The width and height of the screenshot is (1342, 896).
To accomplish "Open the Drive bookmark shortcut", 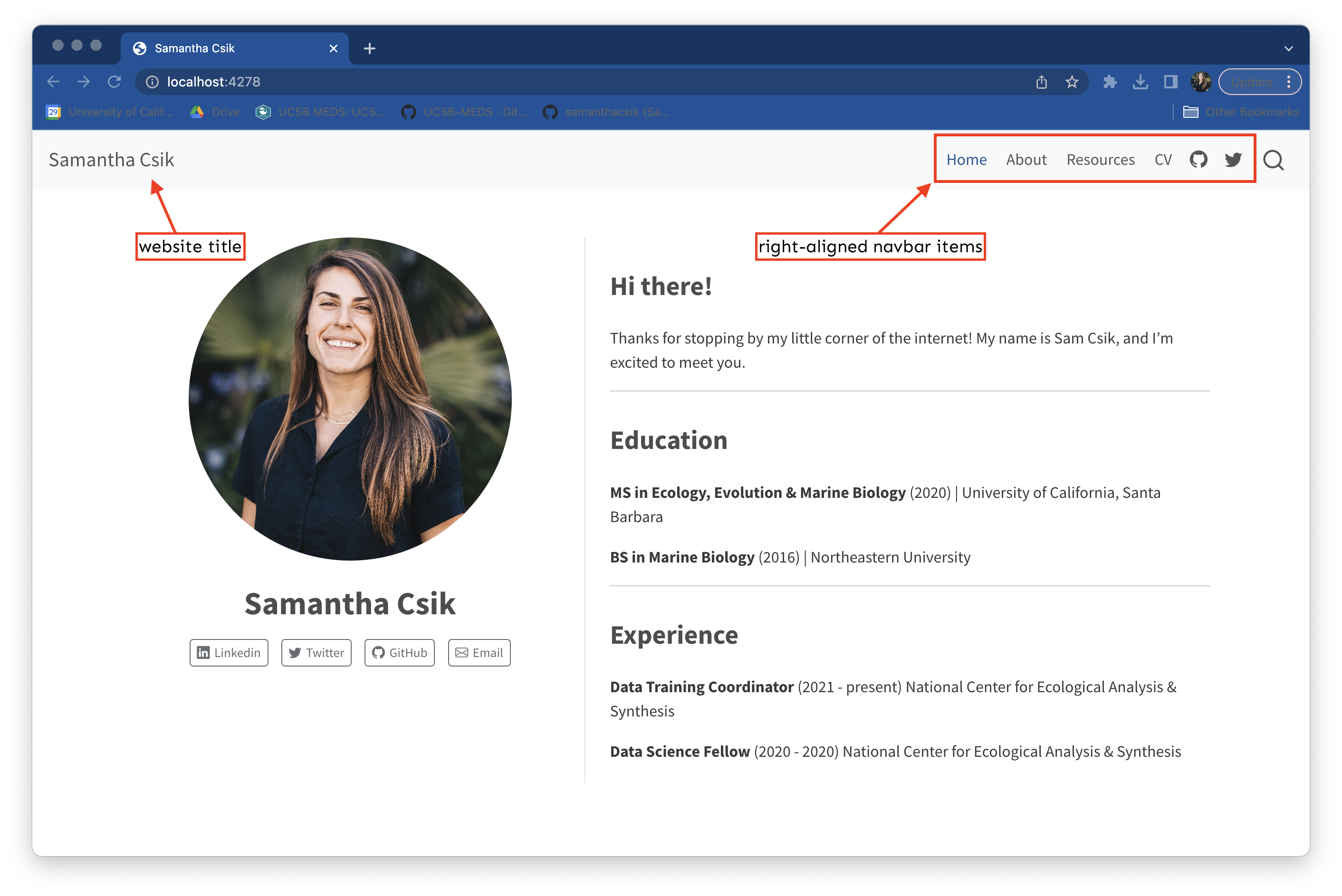I will point(214,112).
